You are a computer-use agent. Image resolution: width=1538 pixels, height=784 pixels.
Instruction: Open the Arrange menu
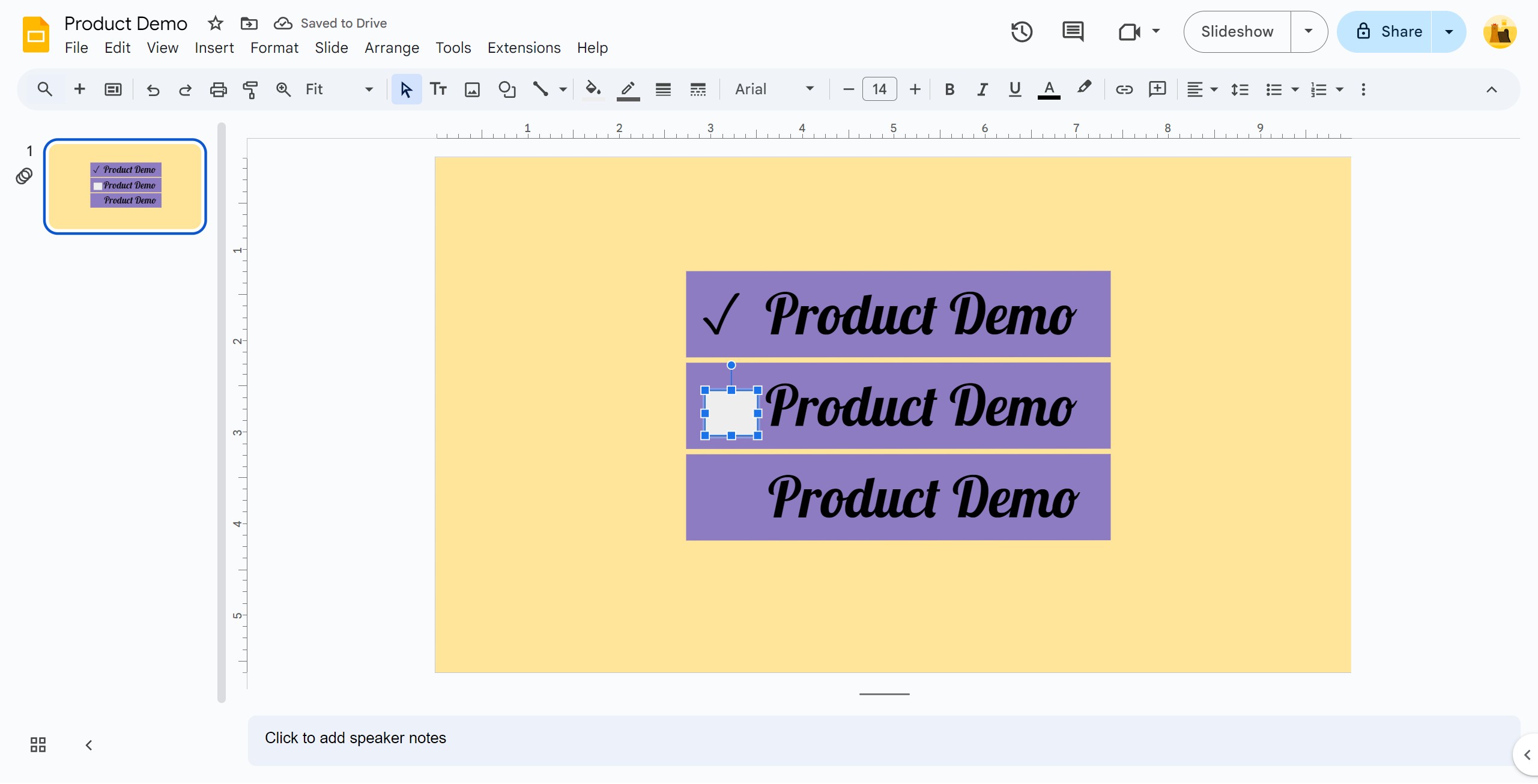[392, 47]
